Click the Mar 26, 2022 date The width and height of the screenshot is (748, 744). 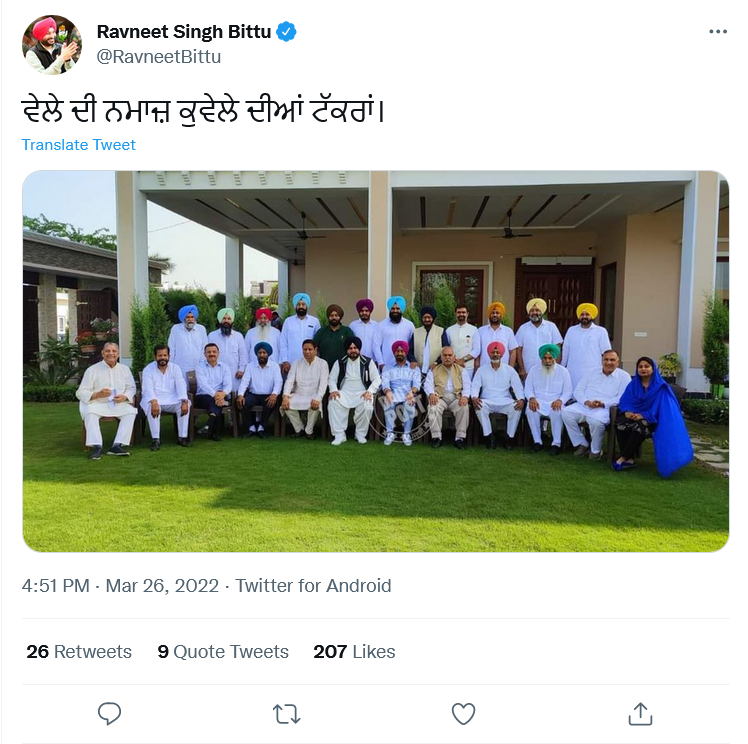click(x=162, y=586)
